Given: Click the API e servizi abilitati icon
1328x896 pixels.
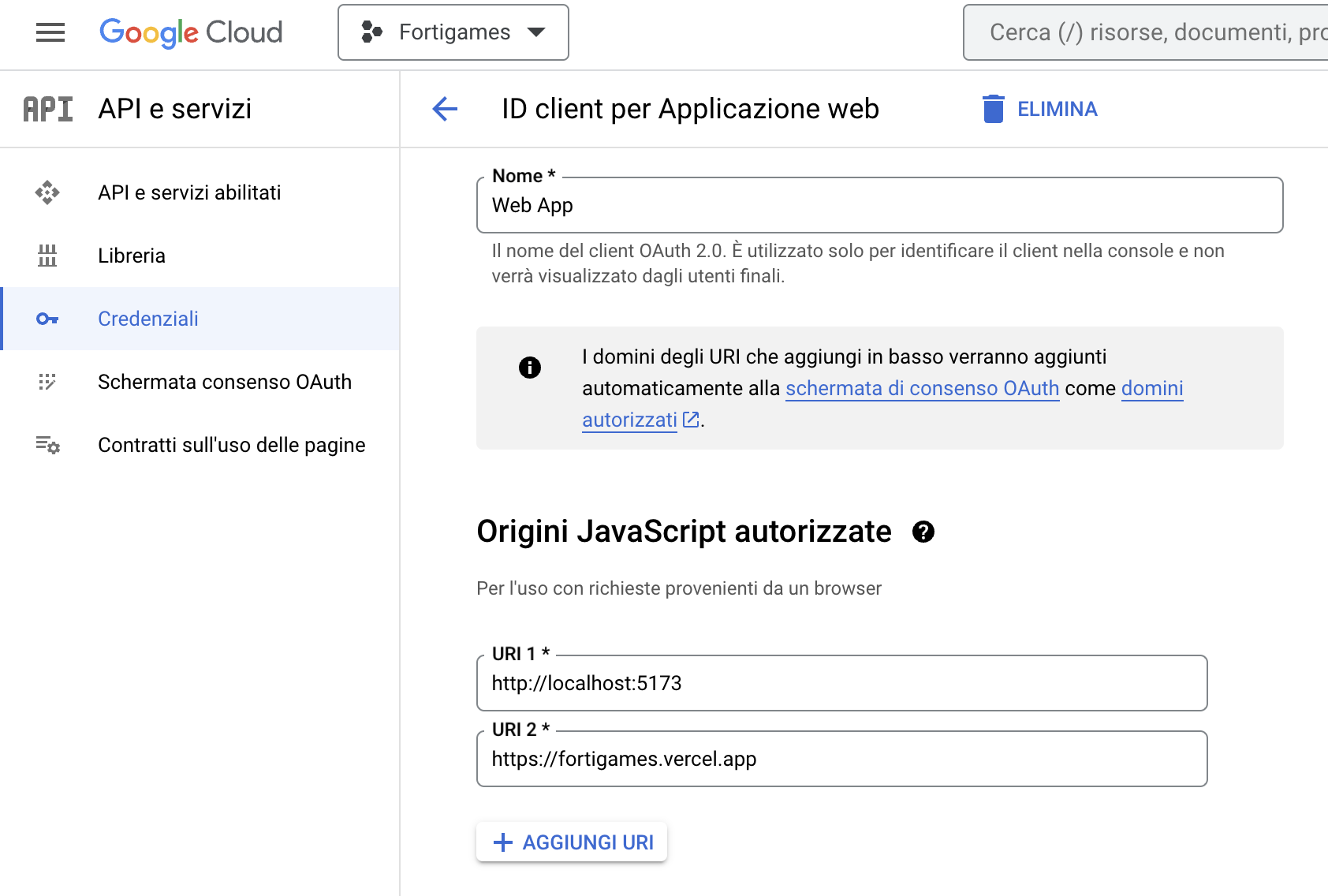Looking at the screenshot, I should (x=47, y=192).
